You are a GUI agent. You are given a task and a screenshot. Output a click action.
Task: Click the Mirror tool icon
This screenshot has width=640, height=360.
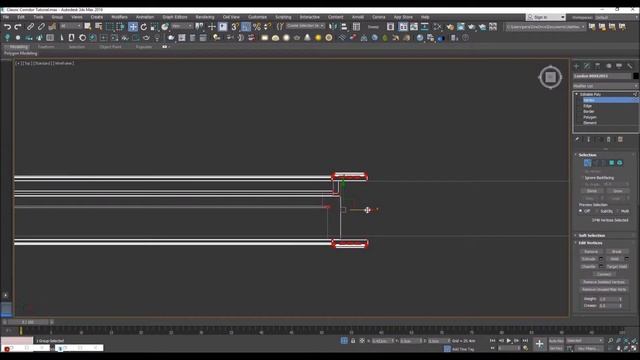point(333,27)
